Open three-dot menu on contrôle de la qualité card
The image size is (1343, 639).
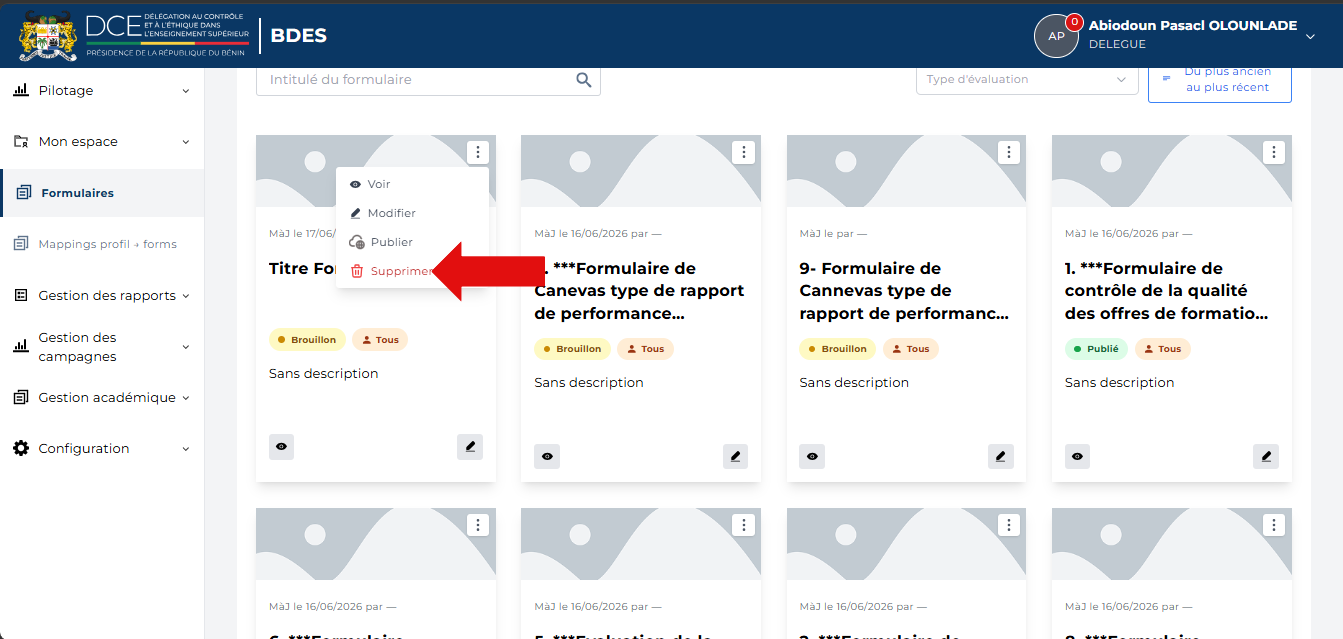(x=1274, y=152)
